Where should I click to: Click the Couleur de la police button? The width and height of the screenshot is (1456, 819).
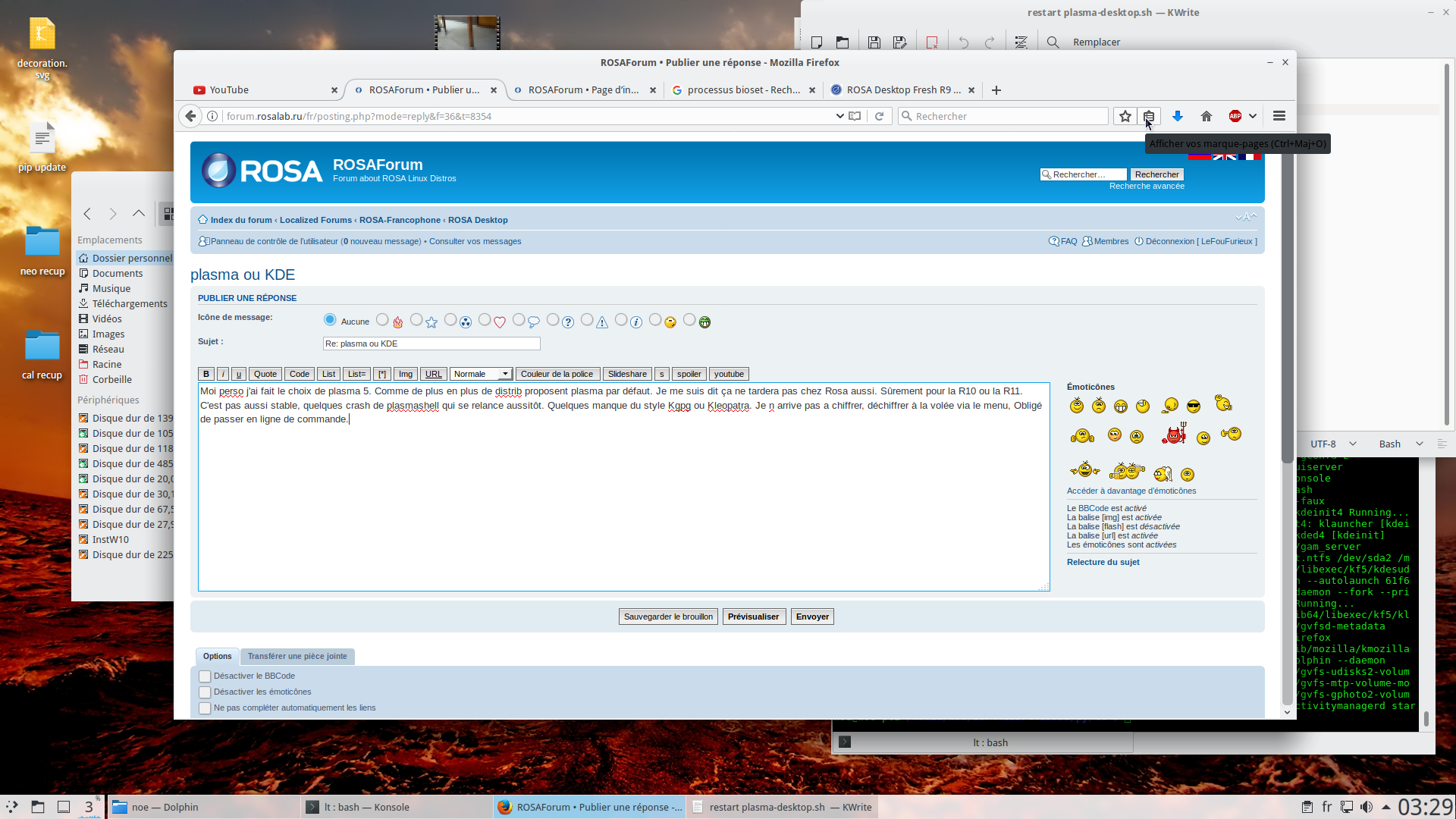pyautogui.click(x=557, y=374)
